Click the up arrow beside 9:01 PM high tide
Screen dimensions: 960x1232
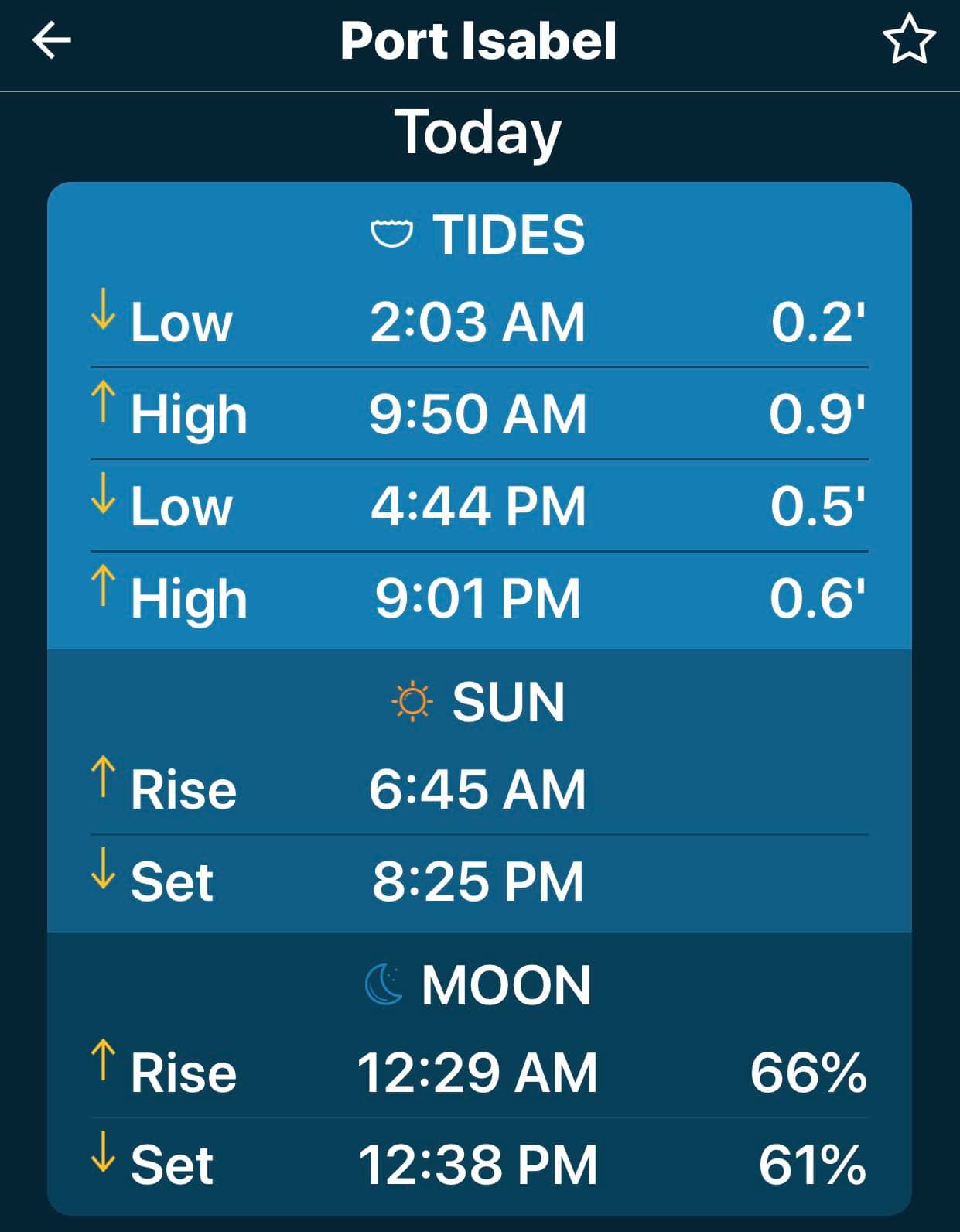(103, 585)
